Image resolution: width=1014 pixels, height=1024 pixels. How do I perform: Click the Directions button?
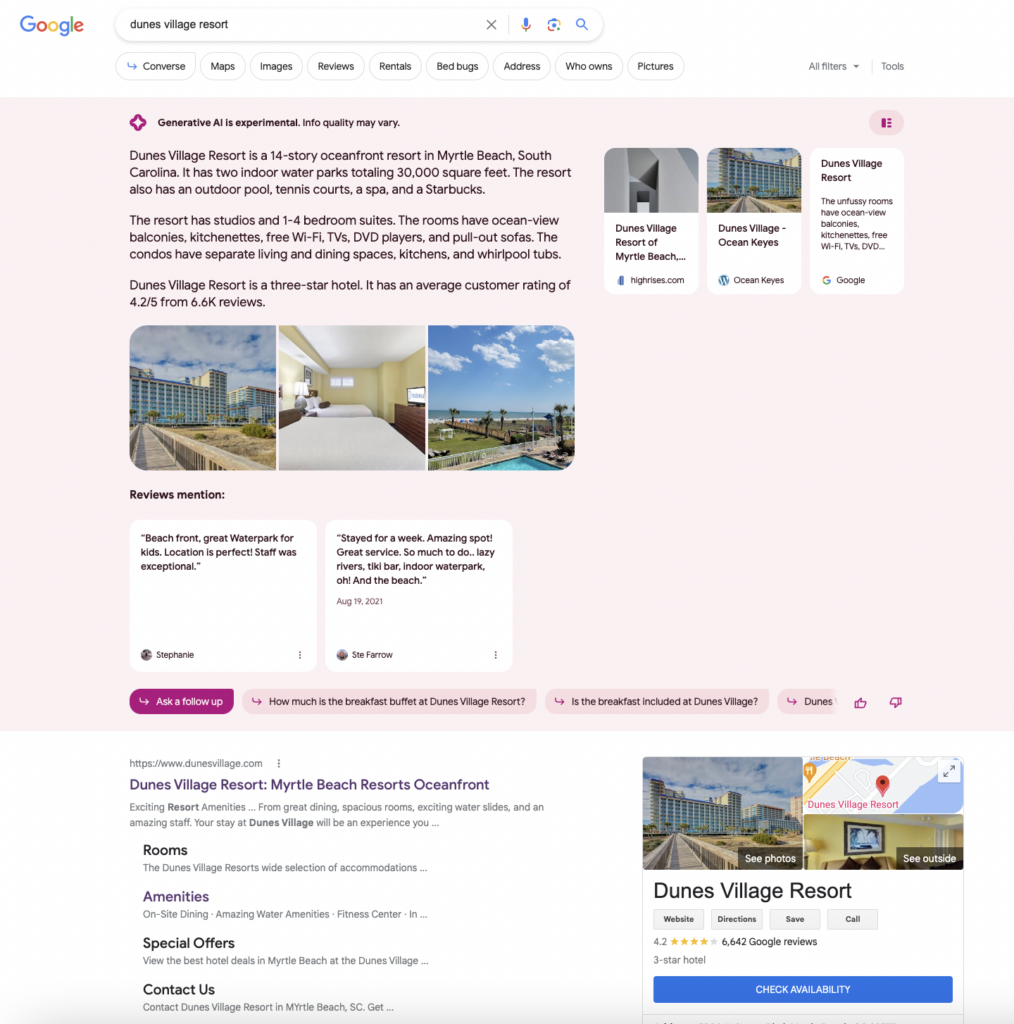tap(737, 920)
